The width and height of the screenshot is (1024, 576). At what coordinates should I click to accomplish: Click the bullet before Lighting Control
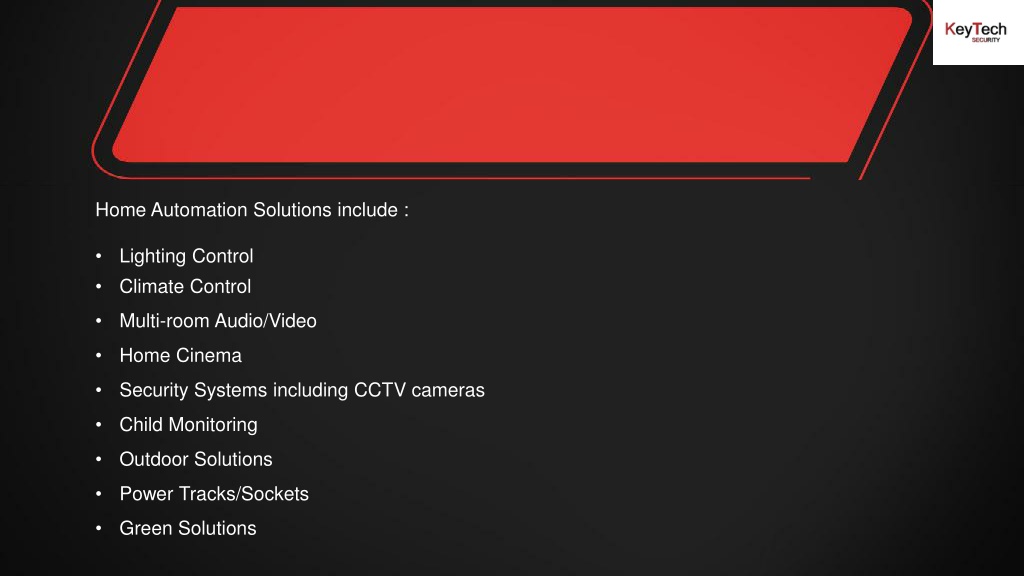tap(99, 256)
